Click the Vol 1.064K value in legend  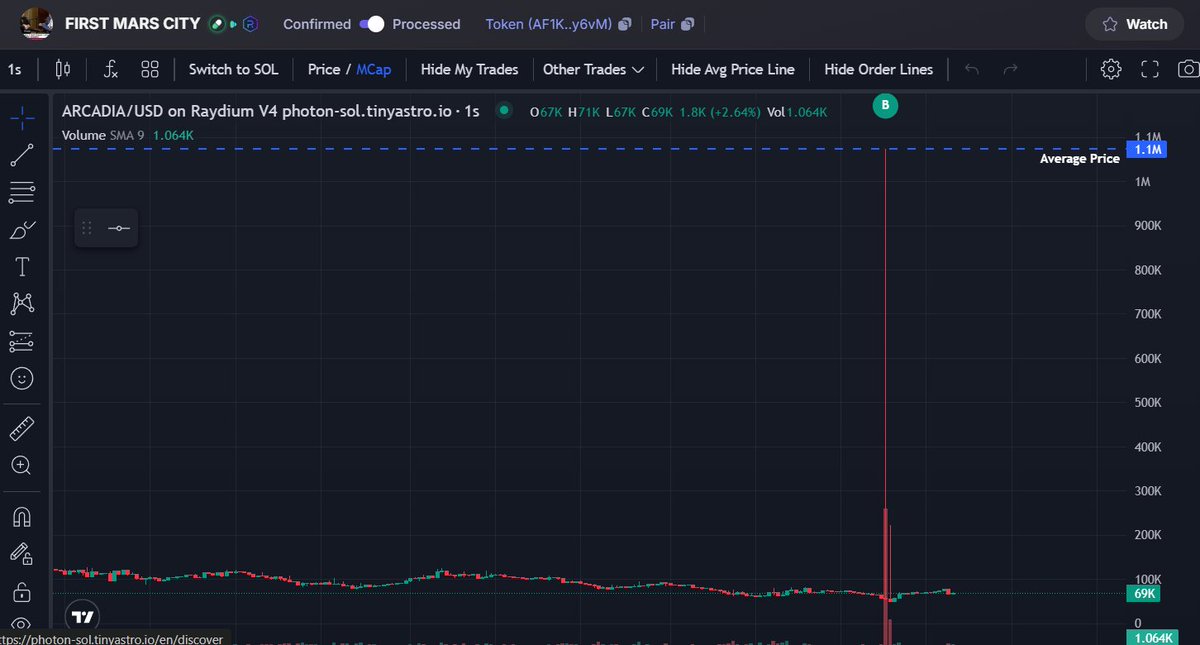tap(797, 112)
